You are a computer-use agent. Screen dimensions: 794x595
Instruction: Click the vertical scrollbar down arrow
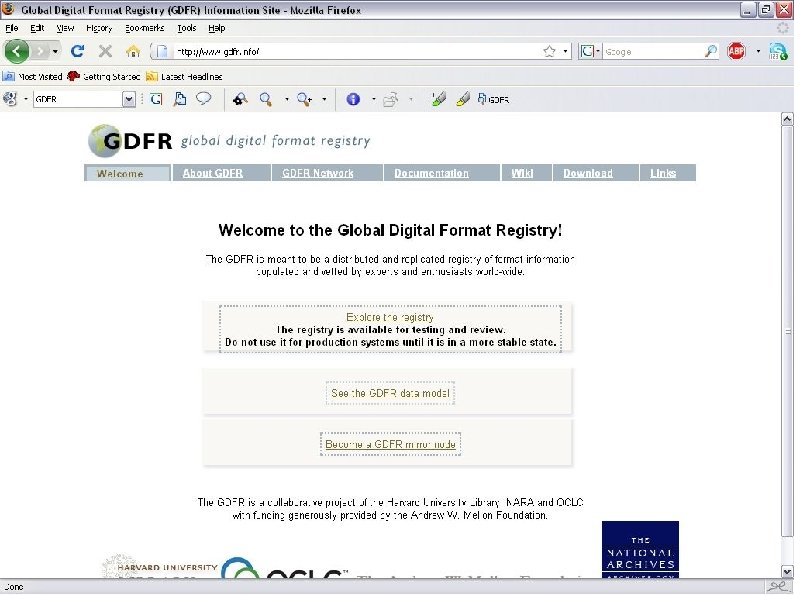pyautogui.click(x=787, y=571)
